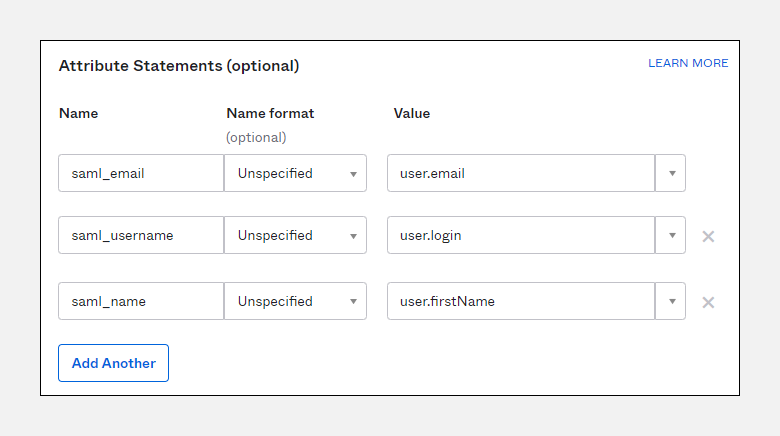
Task: Open the LEARN MORE link
Action: point(688,63)
